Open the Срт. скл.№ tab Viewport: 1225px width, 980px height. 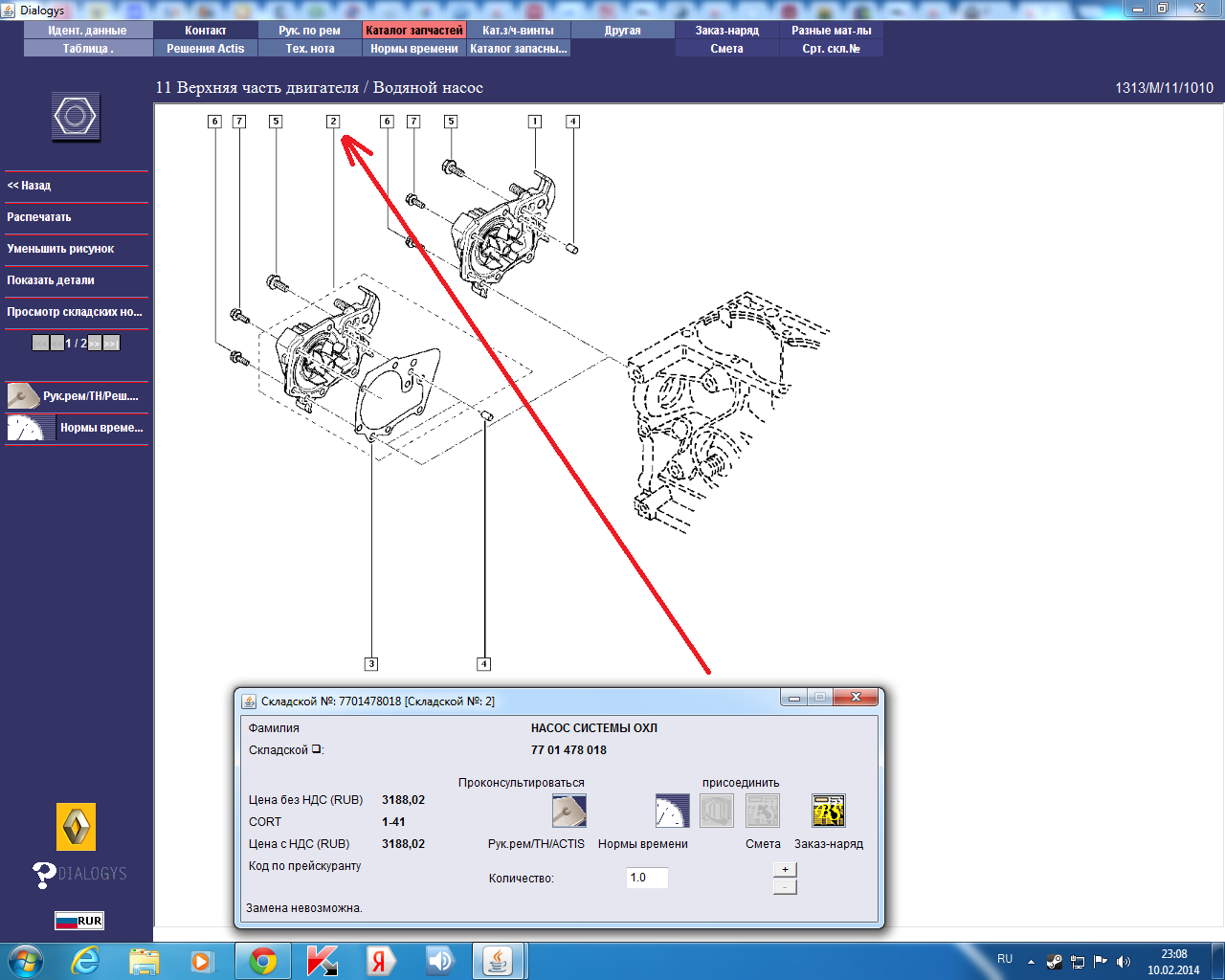click(x=832, y=49)
